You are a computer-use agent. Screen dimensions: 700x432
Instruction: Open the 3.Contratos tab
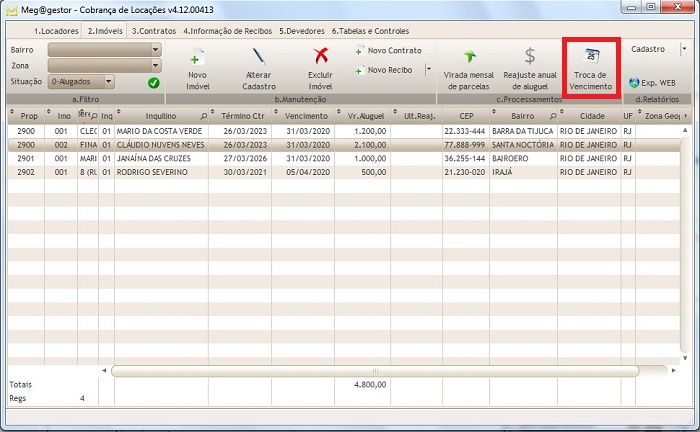click(x=155, y=31)
